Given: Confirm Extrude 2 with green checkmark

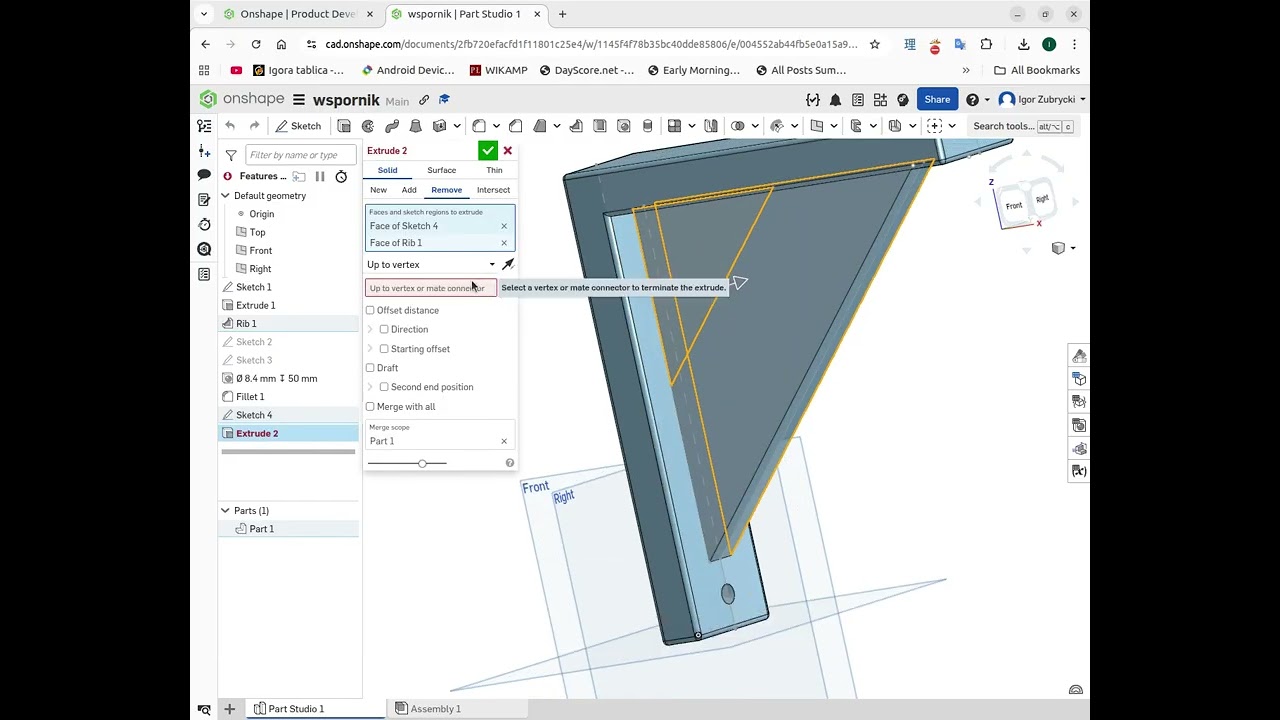Looking at the screenshot, I should pos(487,150).
